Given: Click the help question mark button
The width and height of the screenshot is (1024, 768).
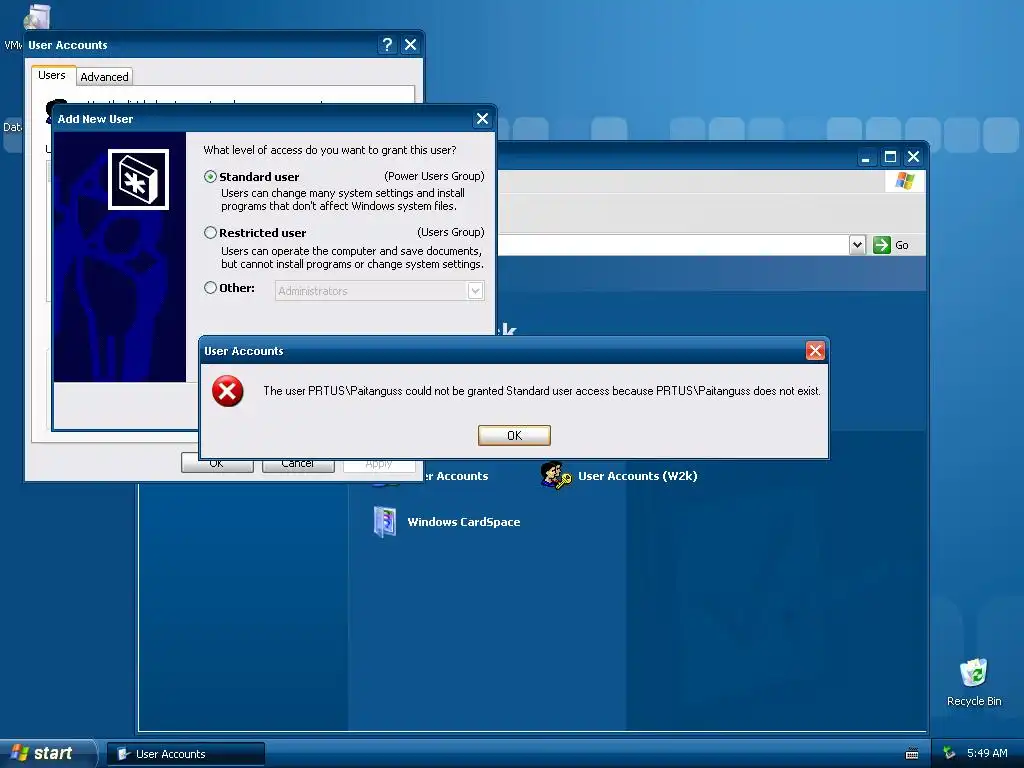Looking at the screenshot, I should click(x=387, y=44).
